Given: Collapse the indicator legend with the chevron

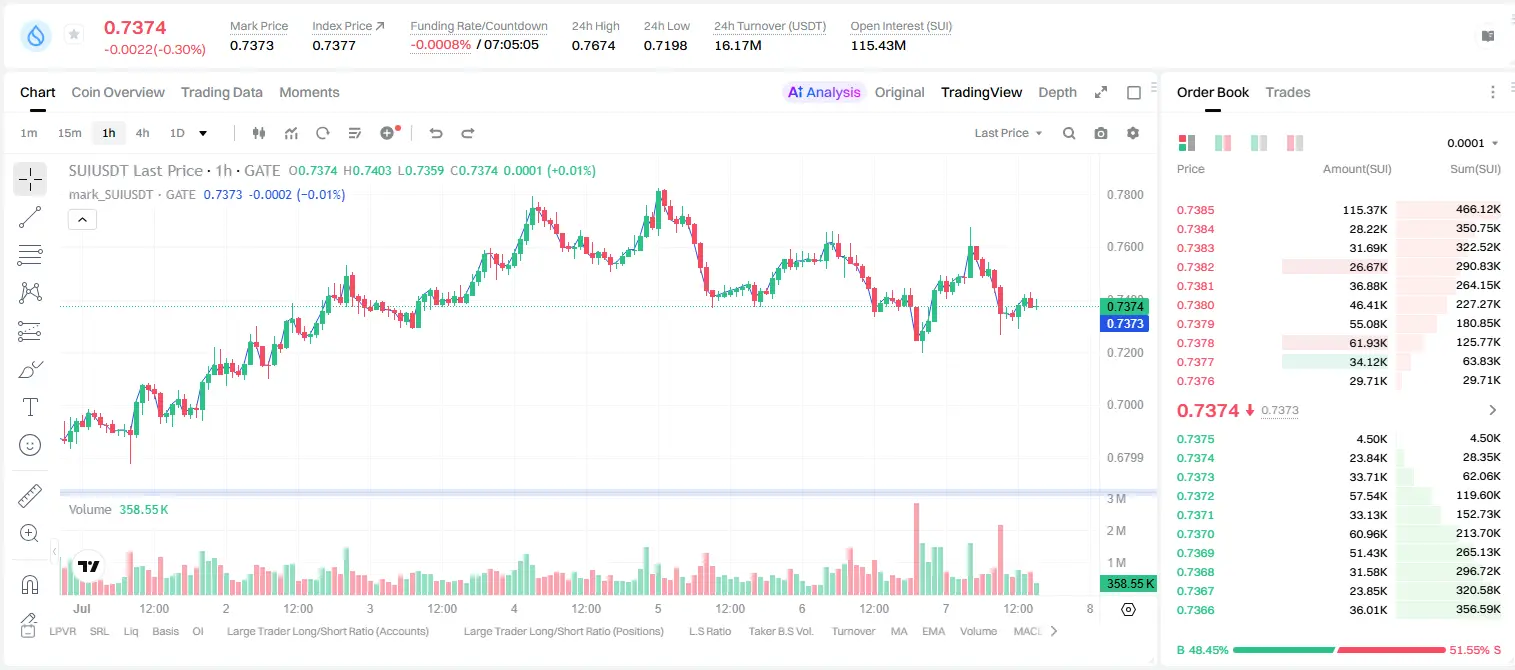Looking at the screenshot, I should click(82, 219).
